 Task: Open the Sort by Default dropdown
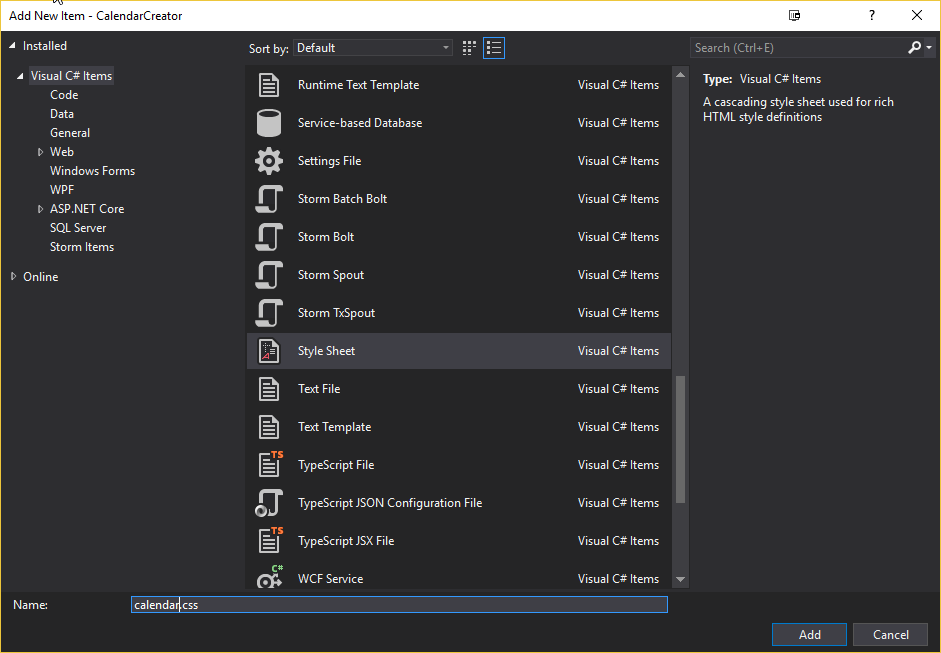click(373, 48)
